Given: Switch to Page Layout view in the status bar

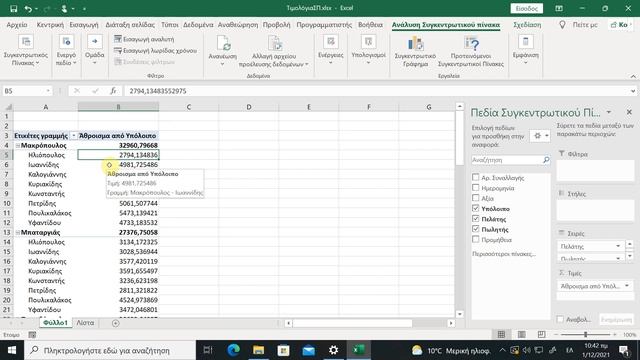Looking at the screenshot, I should pos(521,335).
